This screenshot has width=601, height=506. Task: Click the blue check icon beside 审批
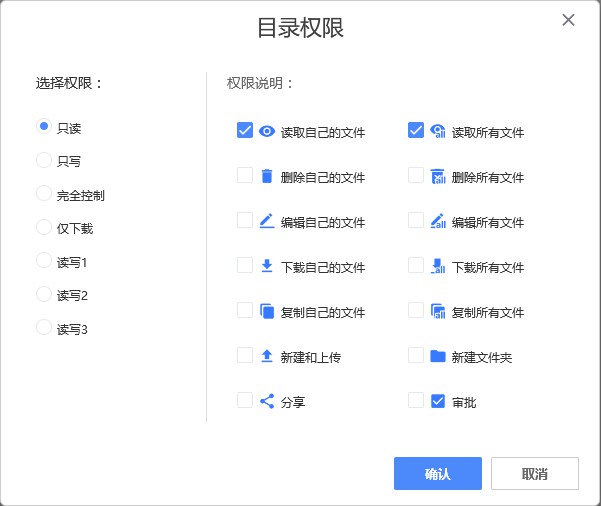coord(438,401)
